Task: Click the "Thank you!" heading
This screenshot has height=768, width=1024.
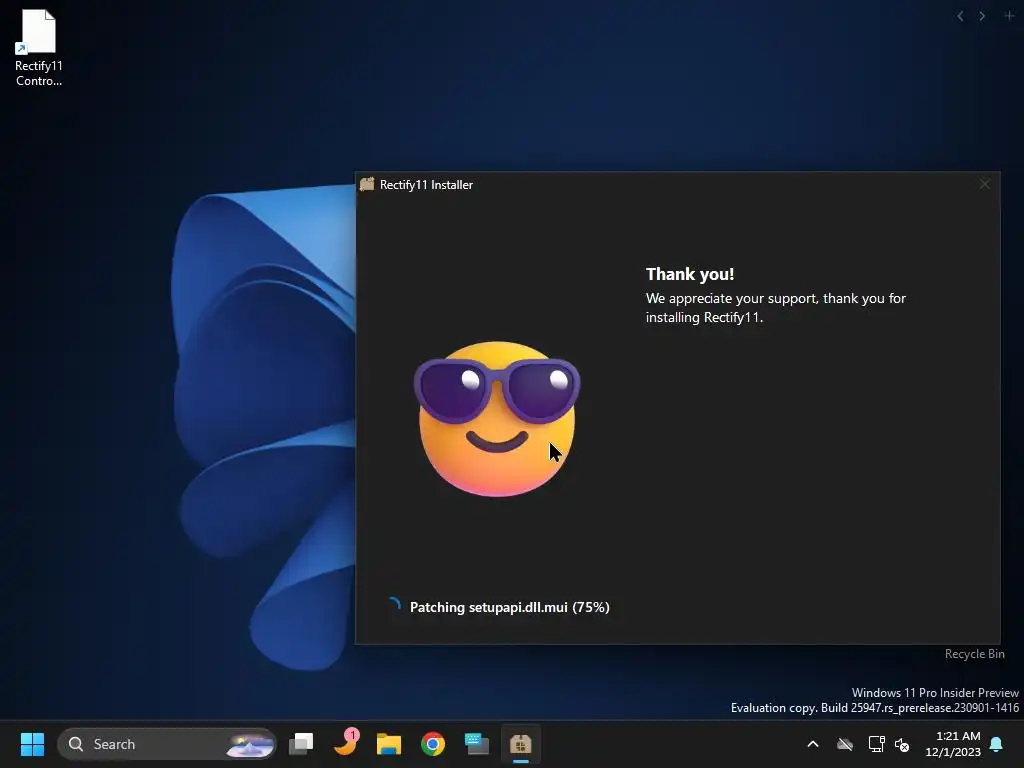Action: point(690,274)
